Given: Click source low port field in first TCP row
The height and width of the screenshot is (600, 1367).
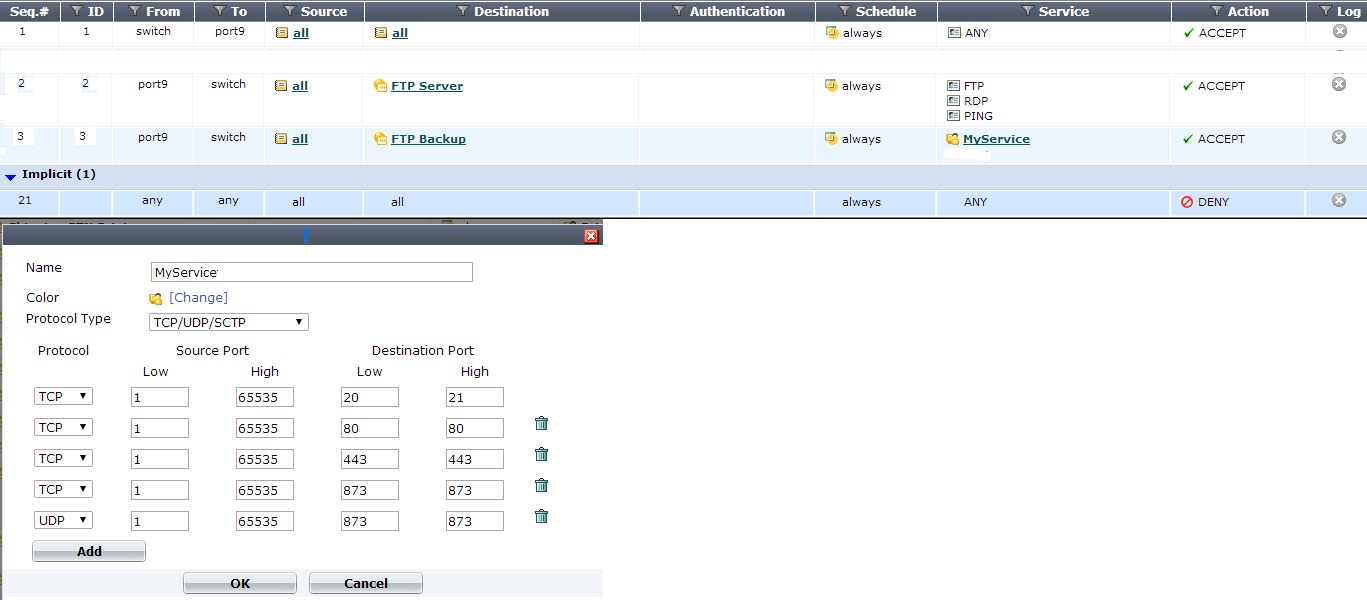Looking at the screenshot, I should pos(160,397).
